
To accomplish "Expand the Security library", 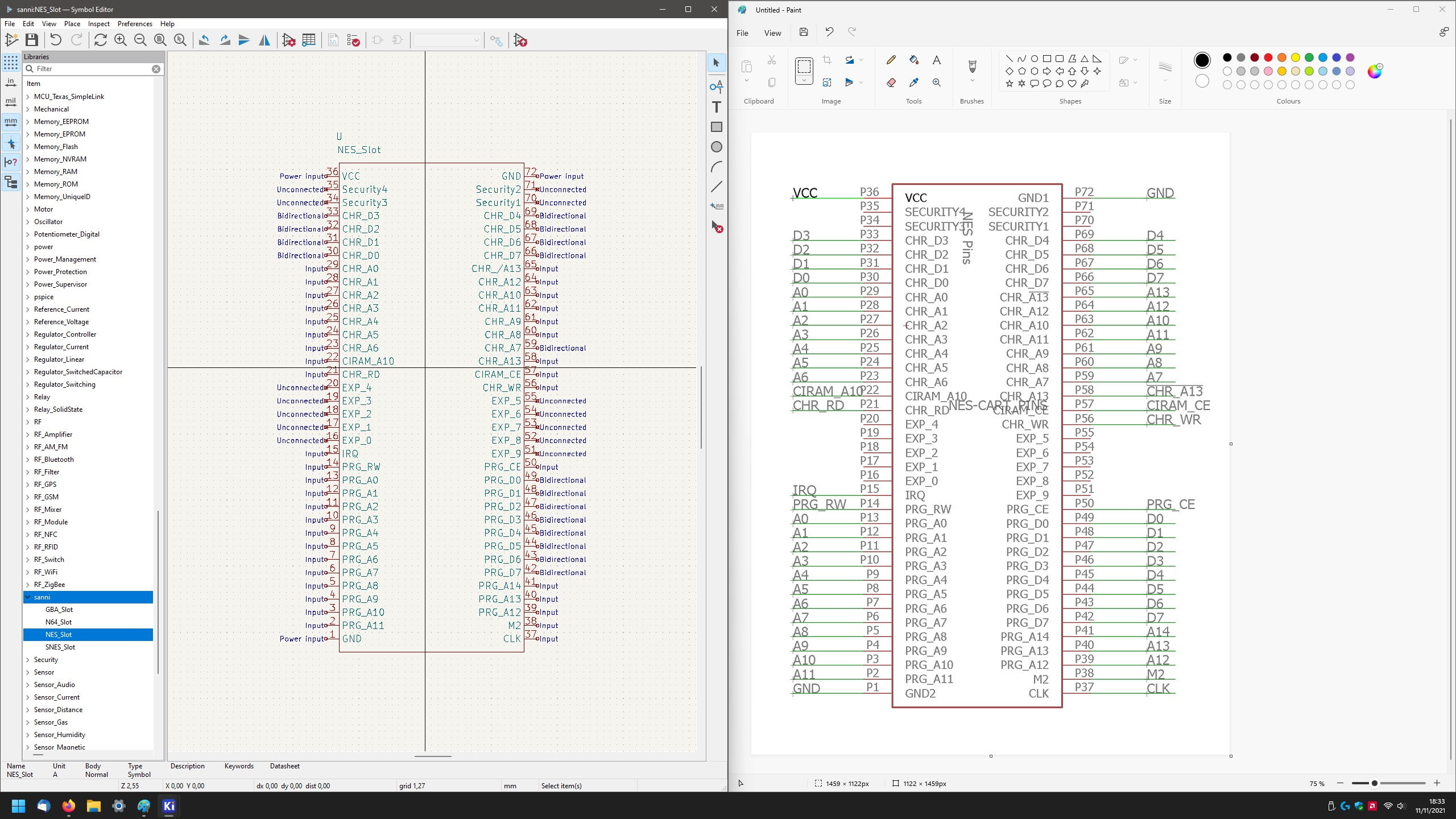I will (28, 660).
